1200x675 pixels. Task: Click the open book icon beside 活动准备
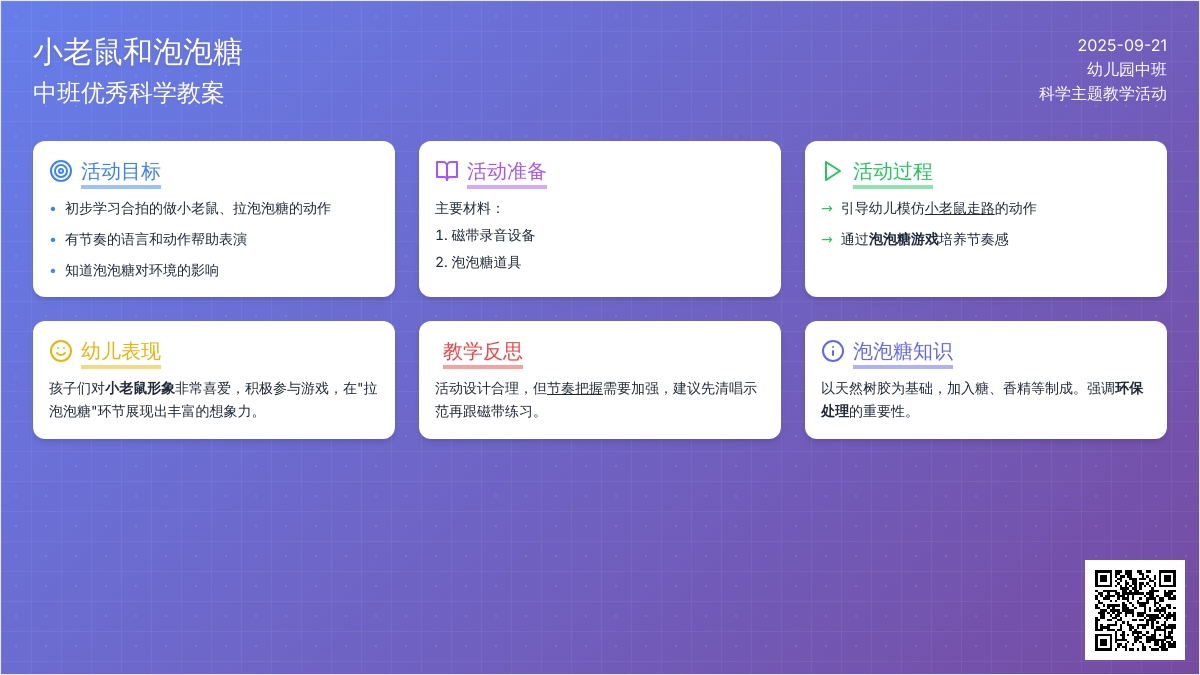pyautogui.click(x=447, y=171)
